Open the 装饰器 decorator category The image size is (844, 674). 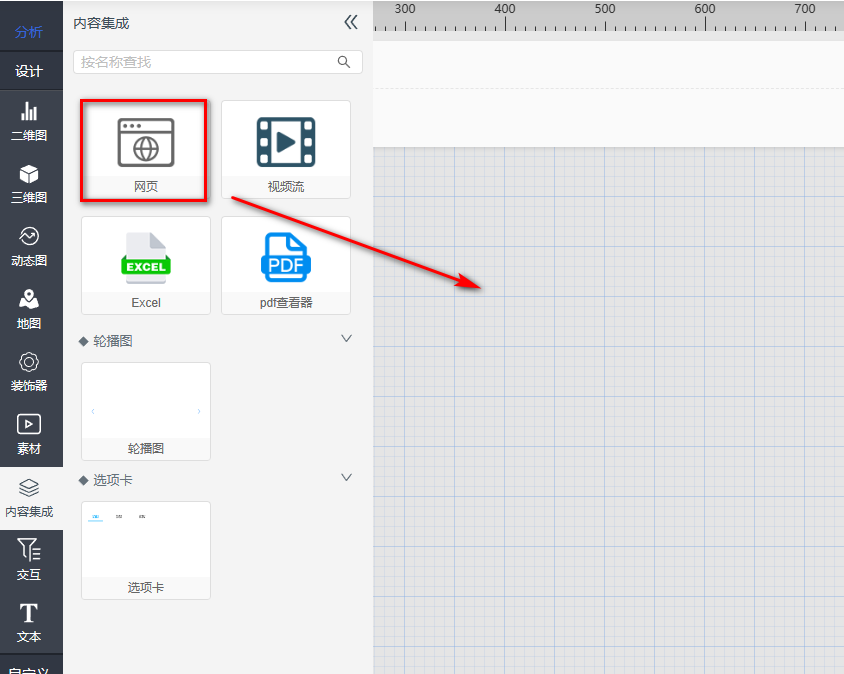pos(29,372)
